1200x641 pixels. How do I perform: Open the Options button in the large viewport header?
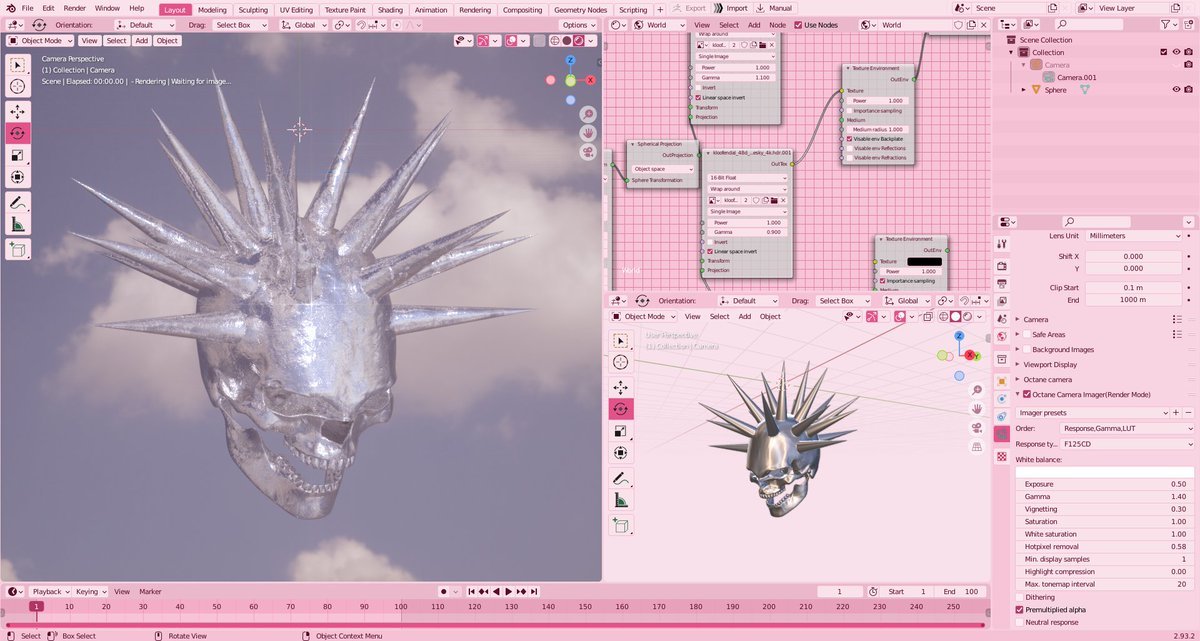[x=577, y=25]
